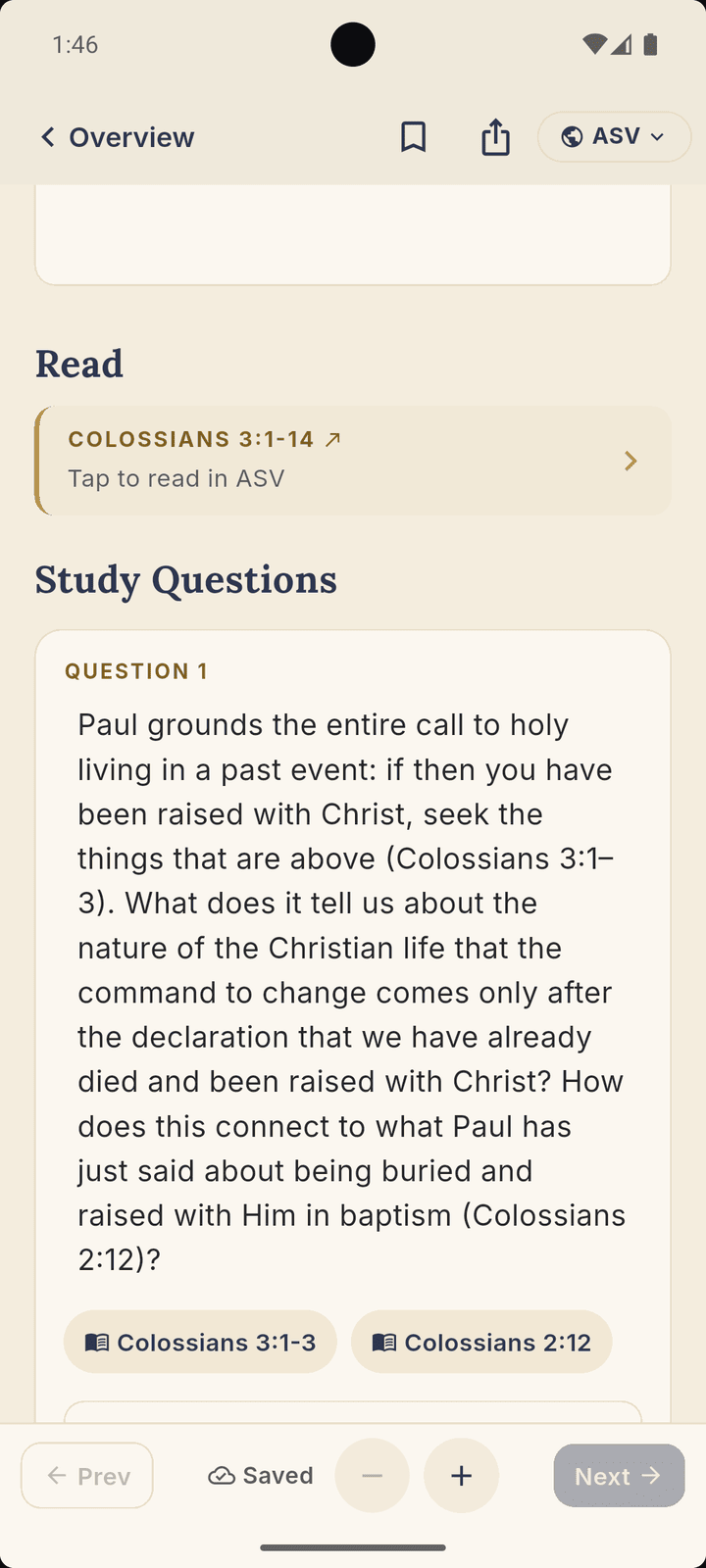Open the Colossians 3:1-3 reference chip
Viewport: 706px width, 1568px height.
pos(200,1342)
